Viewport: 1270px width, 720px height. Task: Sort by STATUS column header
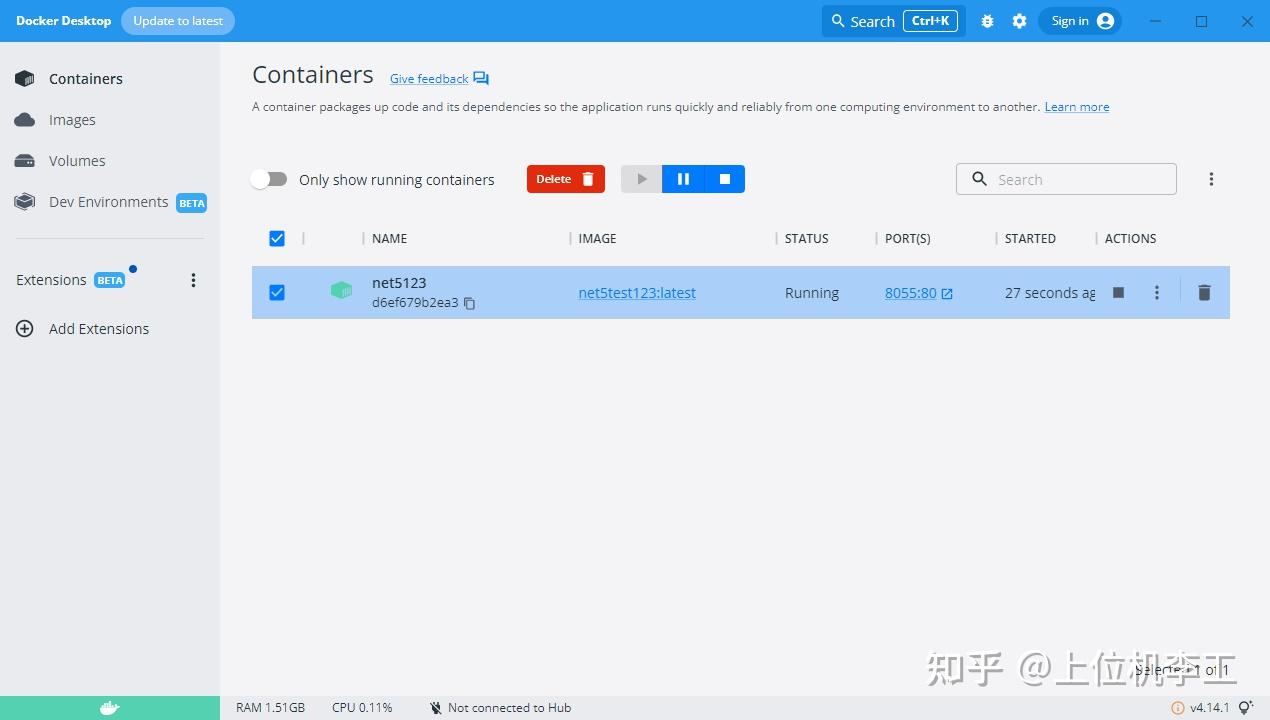(807, 238)
